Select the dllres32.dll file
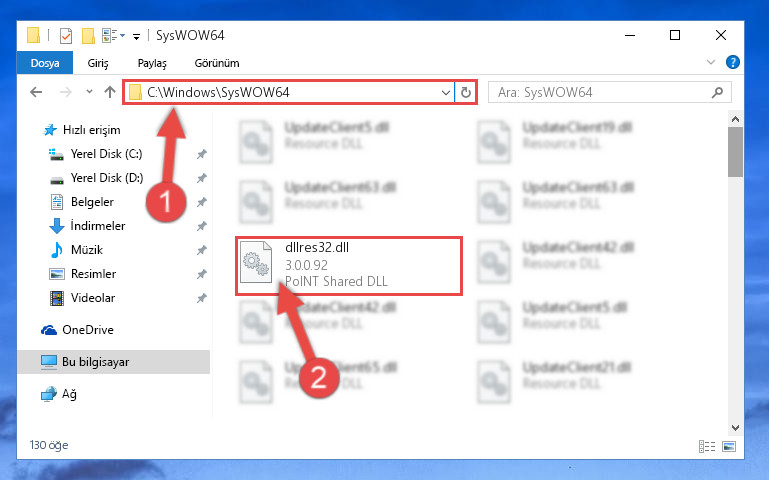 [349, 265]
